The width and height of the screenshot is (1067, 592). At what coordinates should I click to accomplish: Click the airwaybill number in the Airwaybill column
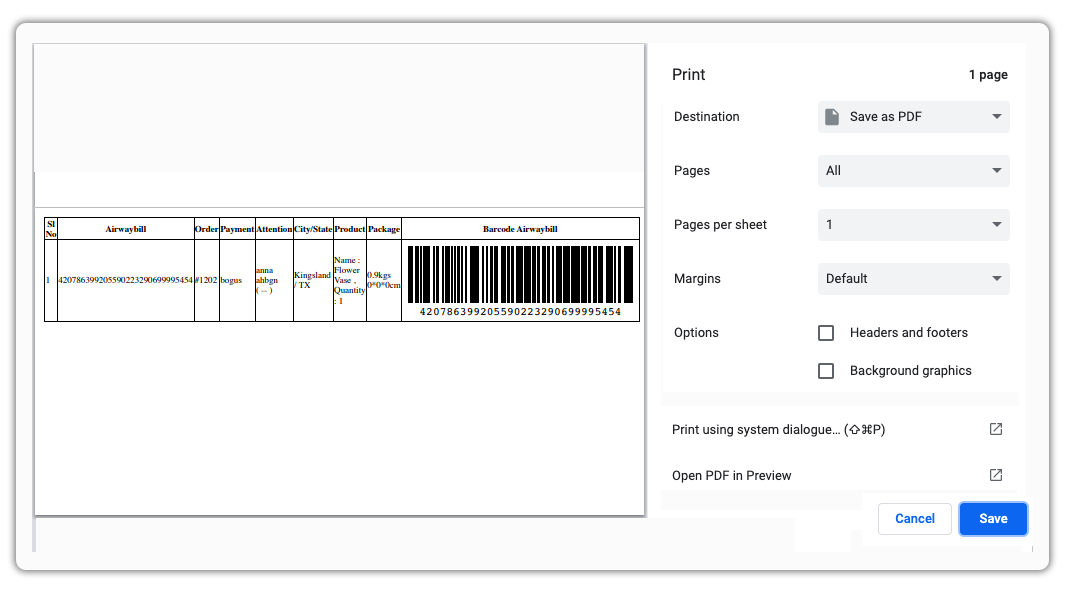(126, 280)
